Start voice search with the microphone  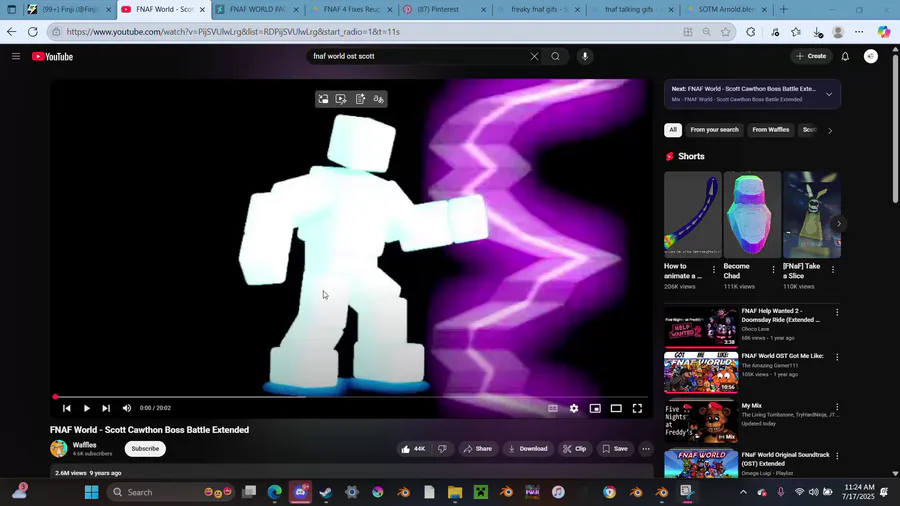[x=585, y=56]
